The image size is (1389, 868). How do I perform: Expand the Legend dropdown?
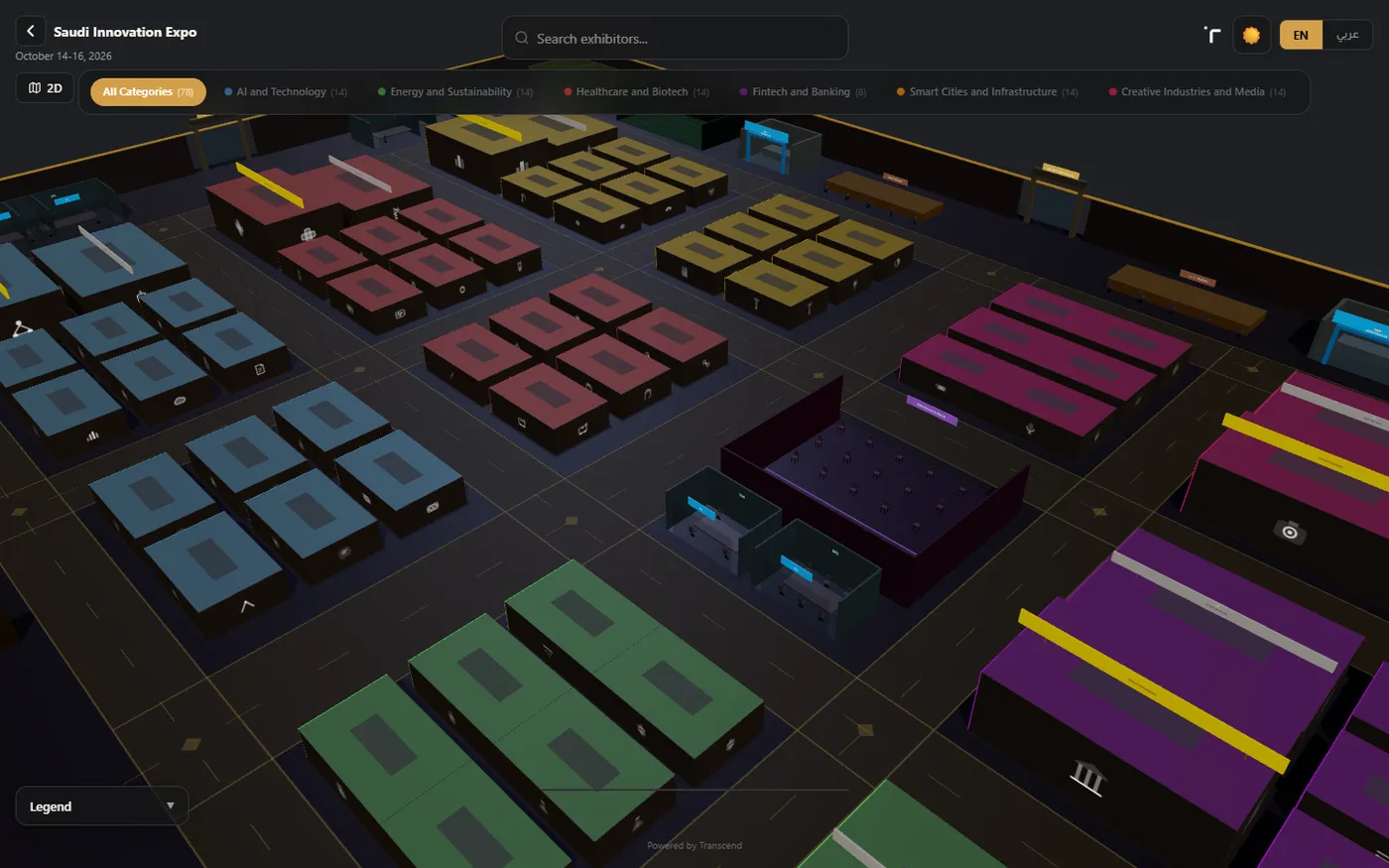click(101, 806)
